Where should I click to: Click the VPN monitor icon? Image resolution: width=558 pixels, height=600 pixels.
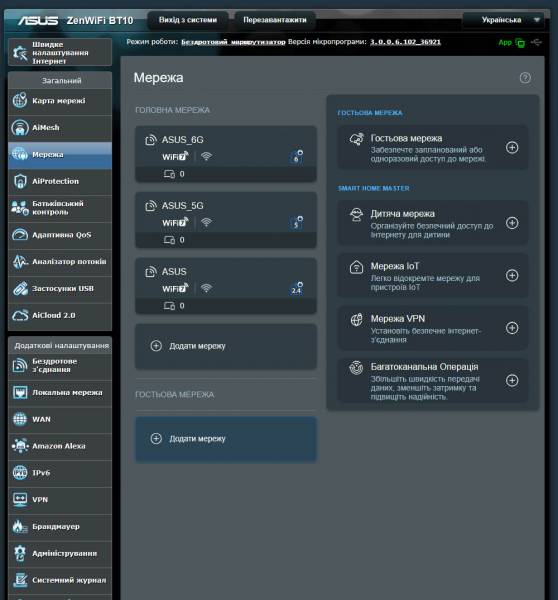(20, 500)
